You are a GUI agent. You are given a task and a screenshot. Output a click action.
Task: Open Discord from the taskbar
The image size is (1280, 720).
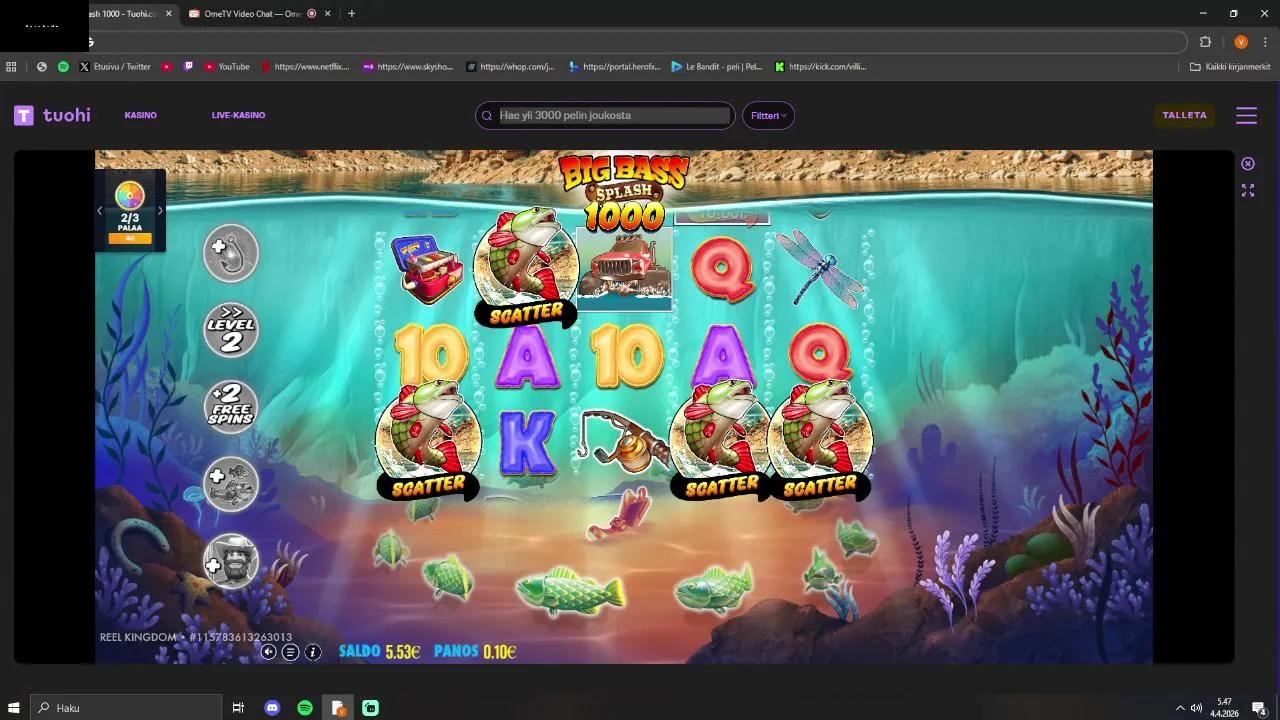(x=272, y=708)
